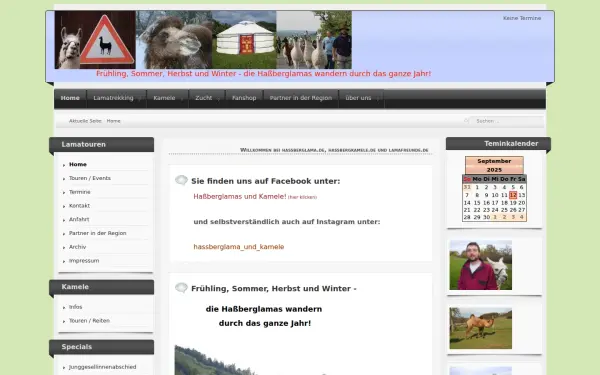Open the Zucht menu
Image resolution: width=600 pixels, height=375 pixels.
click(x=207, y=98)
